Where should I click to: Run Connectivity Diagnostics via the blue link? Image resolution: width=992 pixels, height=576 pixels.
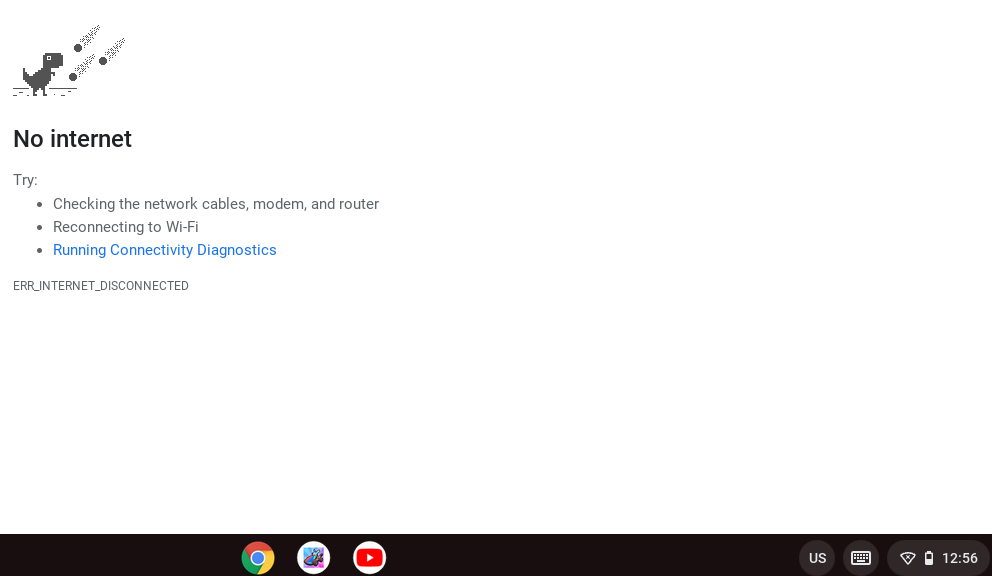pyautogui.click(x=165, y=250)
